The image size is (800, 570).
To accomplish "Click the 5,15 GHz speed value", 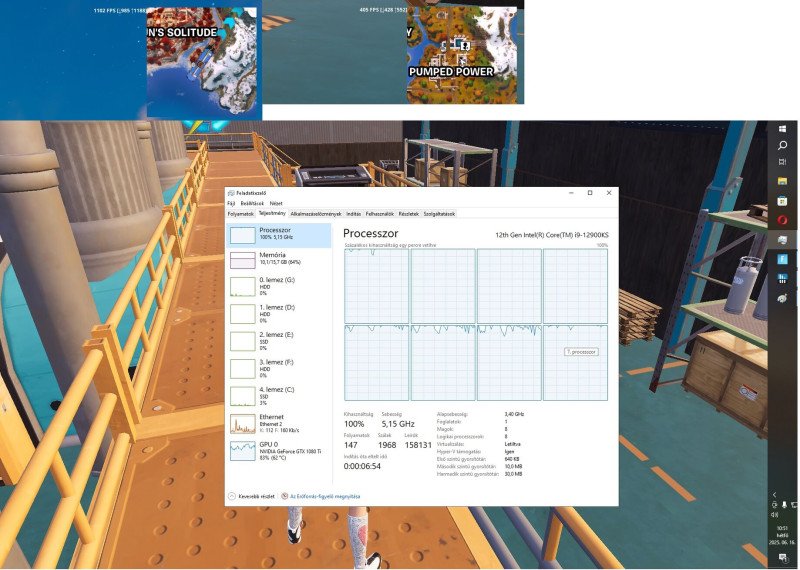I will click(398, 424).
